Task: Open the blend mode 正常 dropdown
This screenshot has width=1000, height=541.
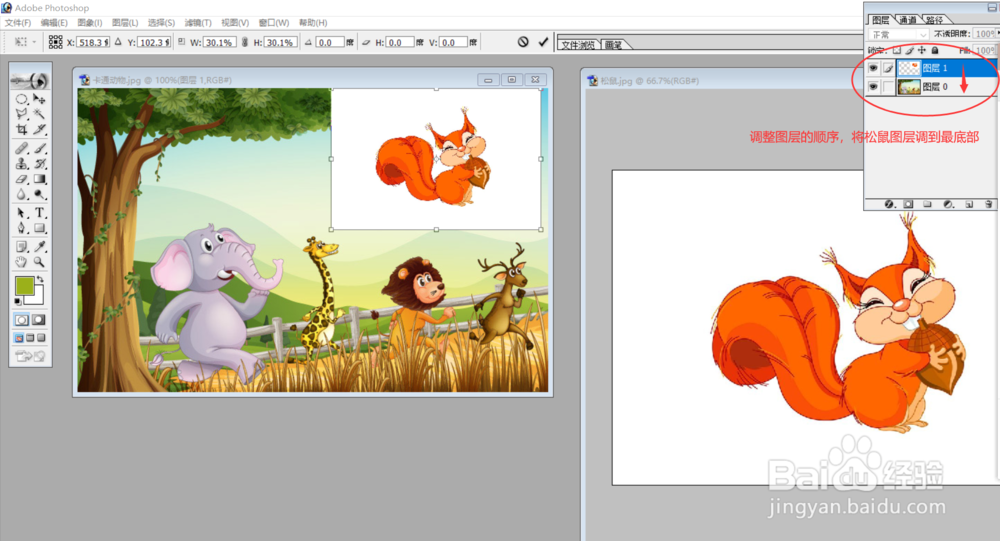Action: click(899, 34)
